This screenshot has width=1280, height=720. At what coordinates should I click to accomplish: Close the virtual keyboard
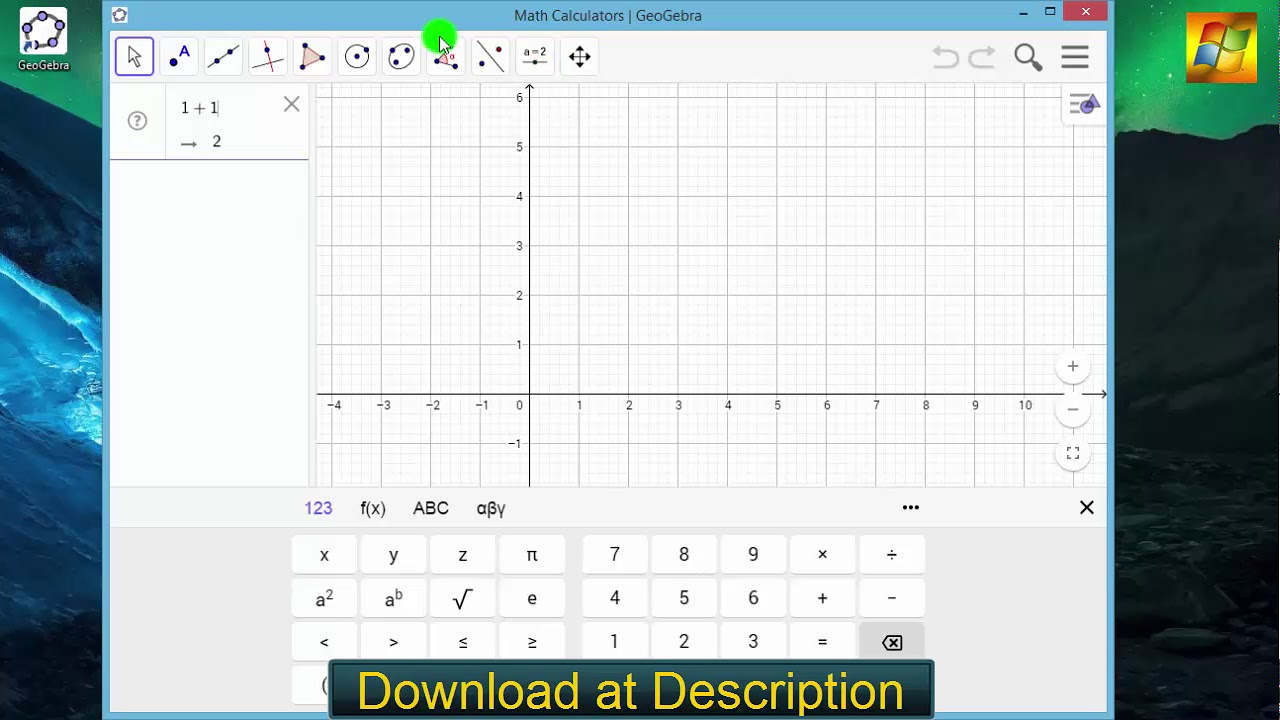1087,508
